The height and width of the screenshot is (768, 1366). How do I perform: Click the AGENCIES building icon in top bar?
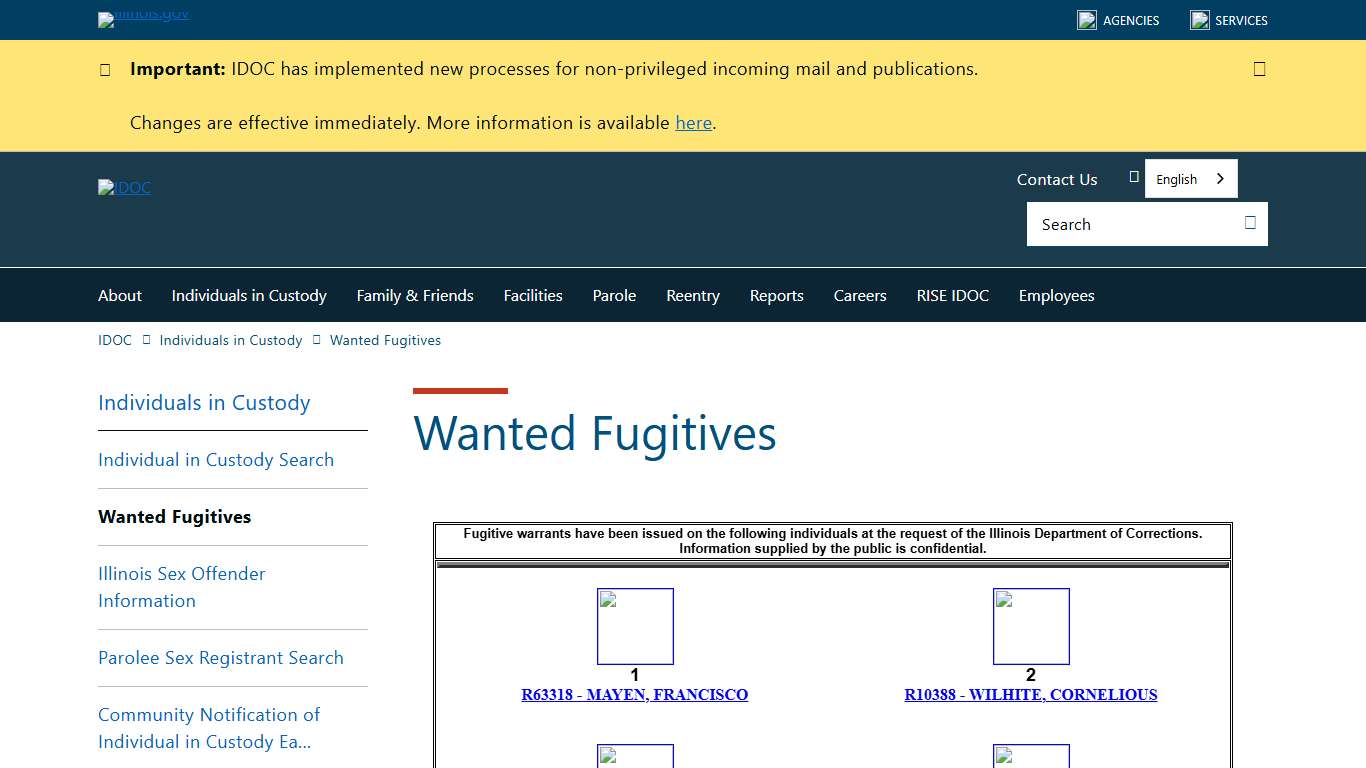1086,20
